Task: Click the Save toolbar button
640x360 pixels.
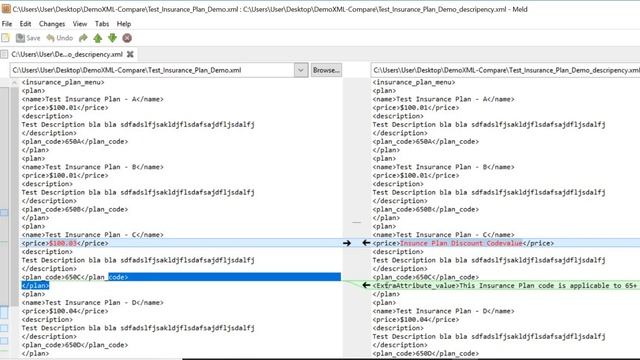Action: click(x=28, y=38)
